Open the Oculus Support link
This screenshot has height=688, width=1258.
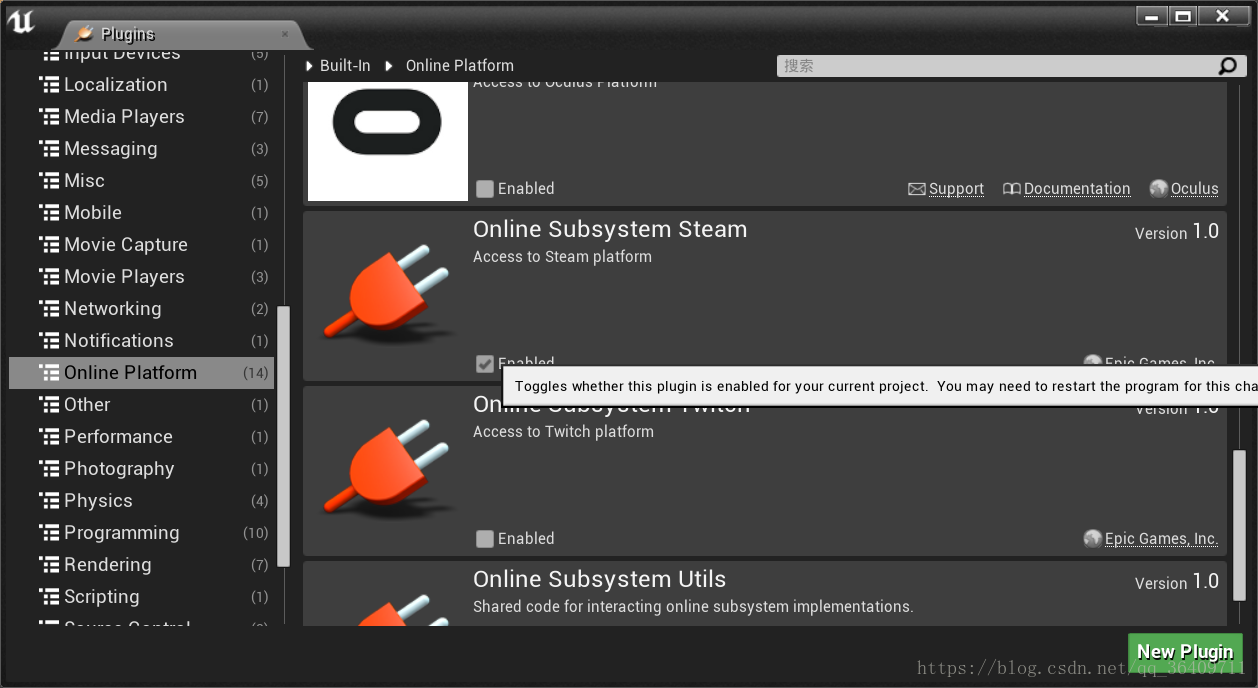(x=956, y=189)
